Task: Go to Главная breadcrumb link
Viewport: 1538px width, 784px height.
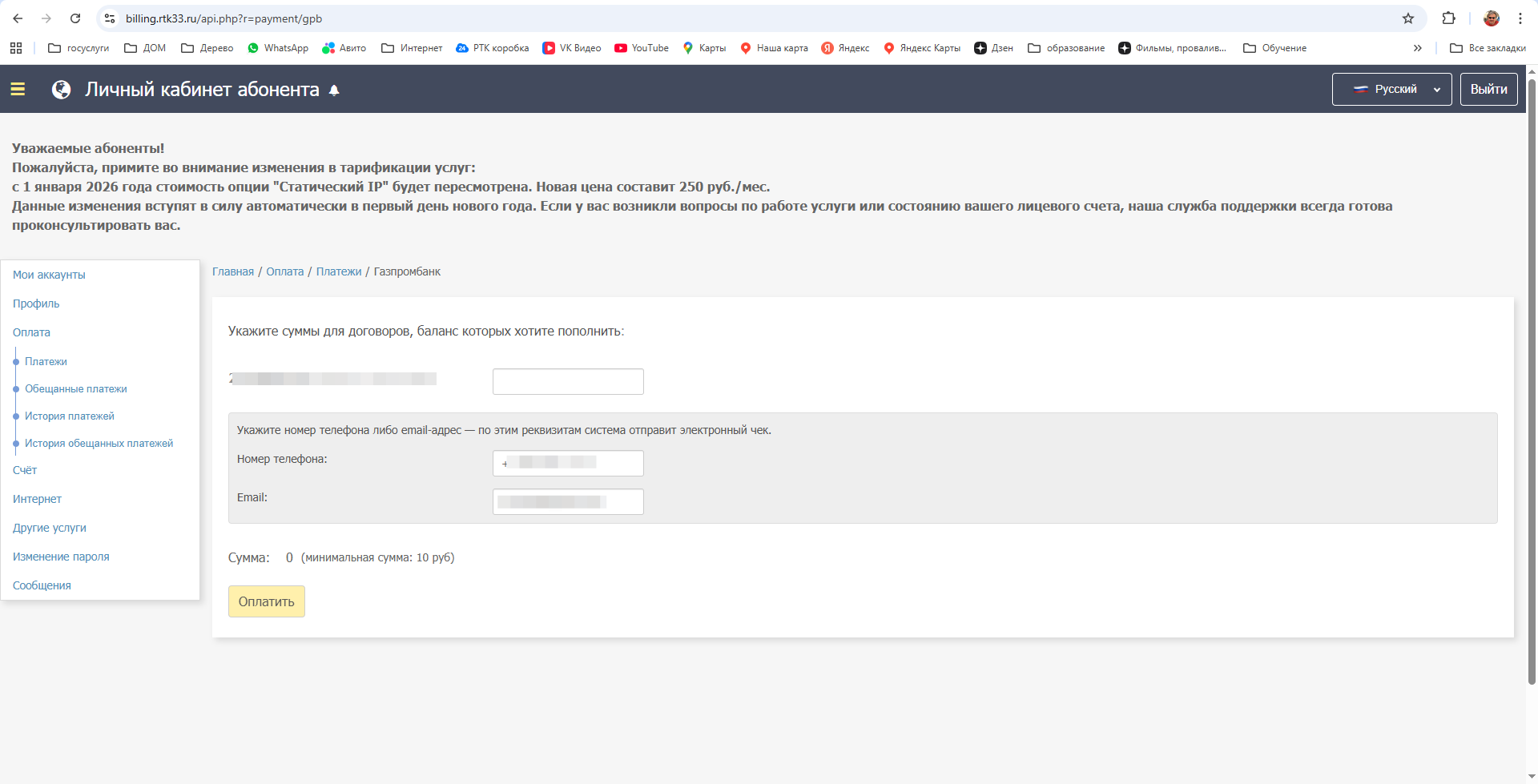Action: coord(233,272)
